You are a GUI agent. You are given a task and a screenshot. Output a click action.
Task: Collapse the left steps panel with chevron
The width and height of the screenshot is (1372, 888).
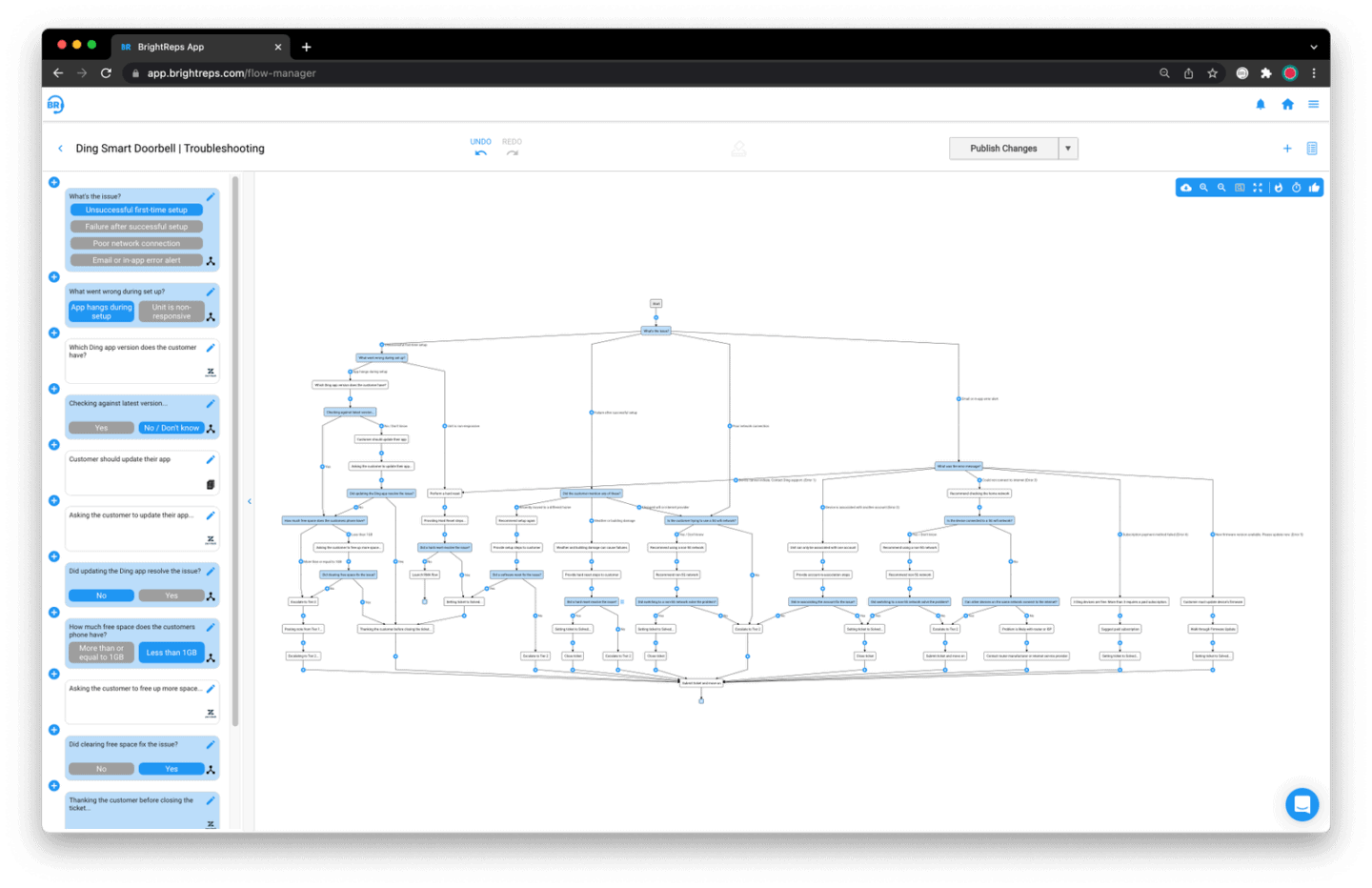coord(250,501)
